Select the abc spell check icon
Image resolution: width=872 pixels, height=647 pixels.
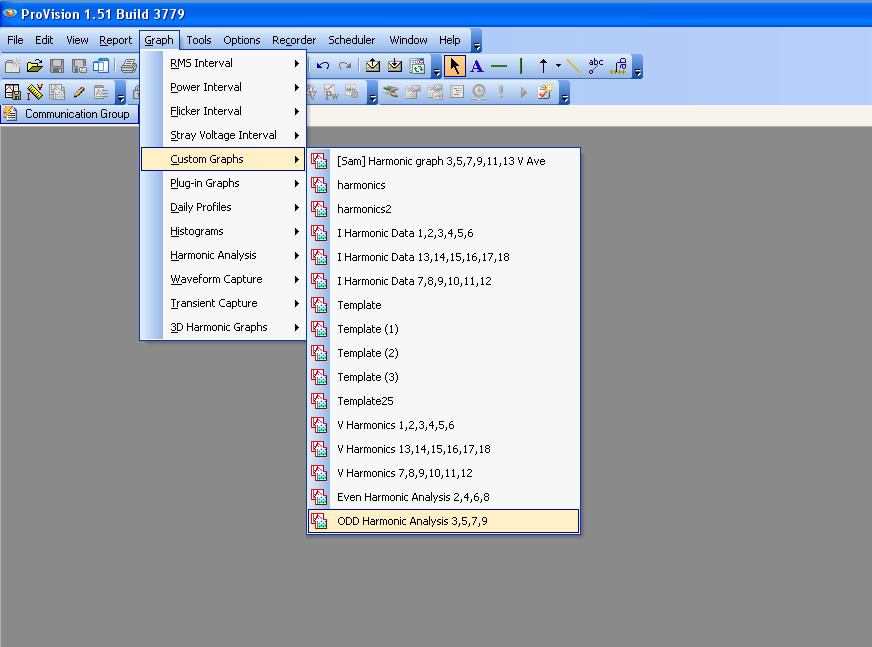[x=595, y=65]
